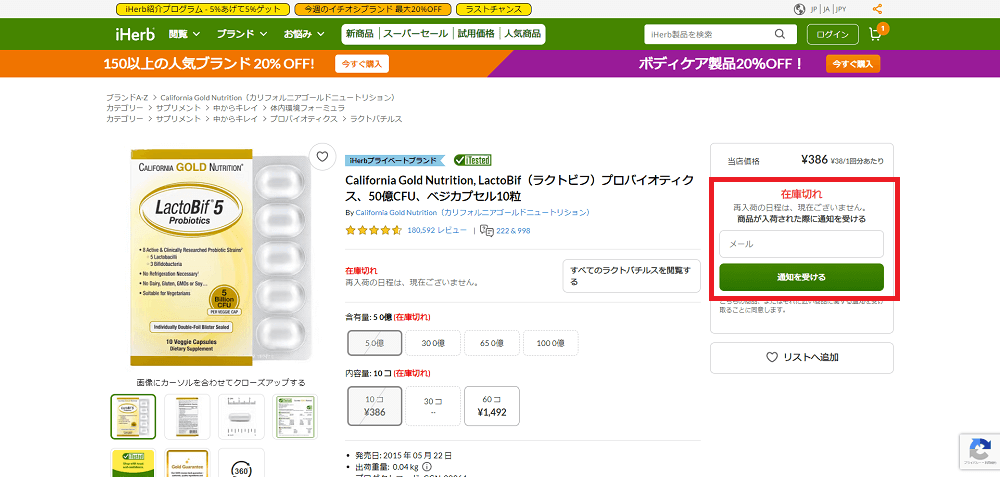Select the 30億 CFU option
1000x477 pixels.
click(433, 343)
